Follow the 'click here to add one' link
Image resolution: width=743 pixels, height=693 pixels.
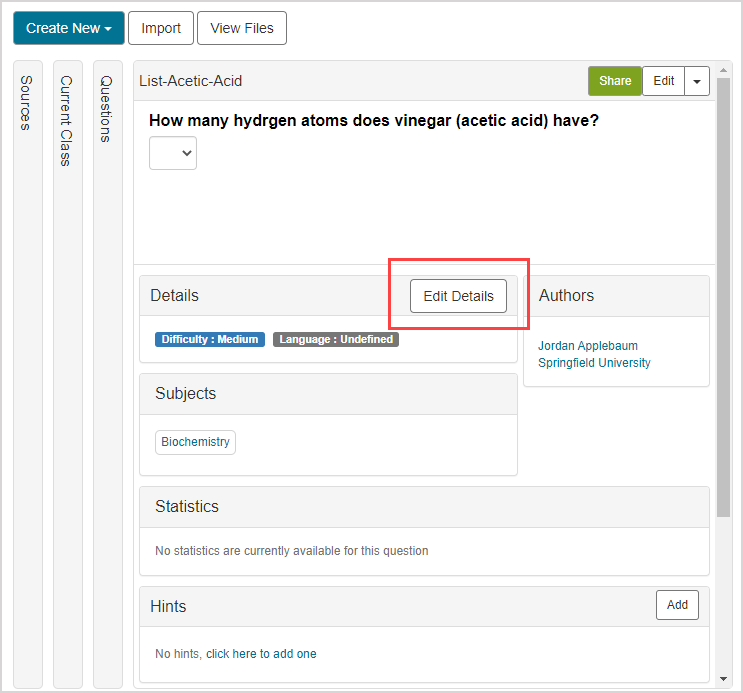(x=261, y=654)
